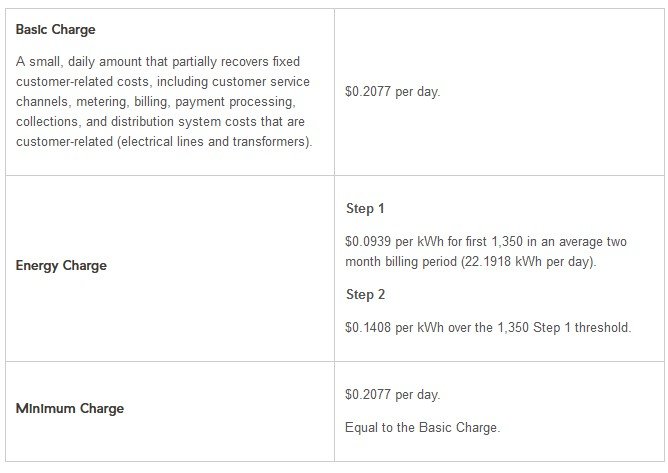Click the Minimum Charge $0.2077 per day
The image size is (668, 473).
point(392,395)
